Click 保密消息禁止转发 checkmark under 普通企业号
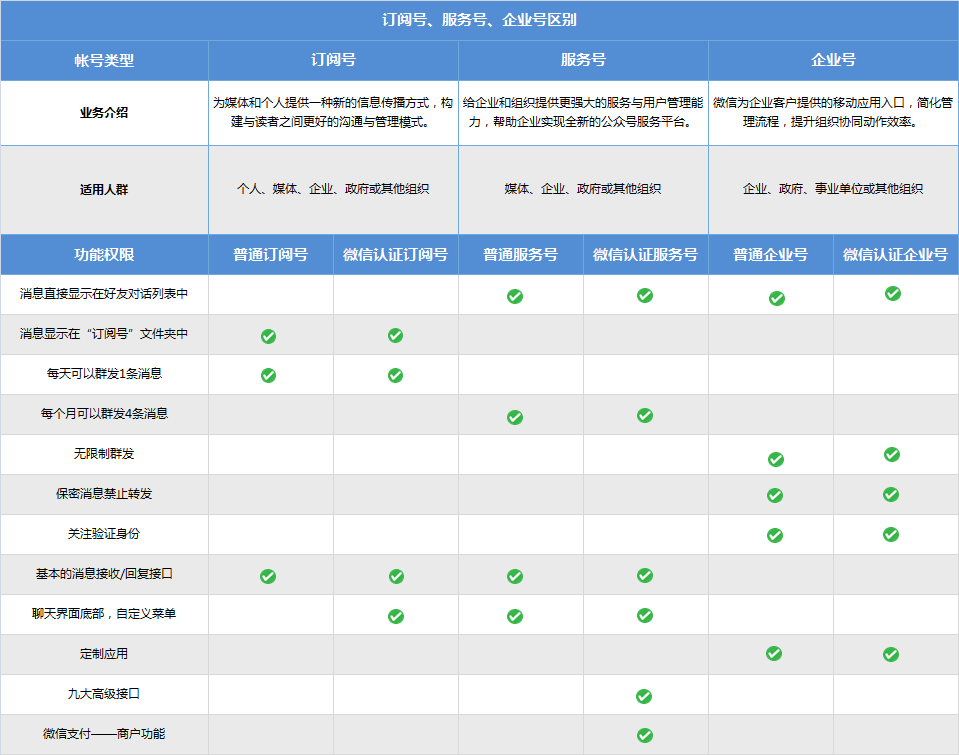959x755 pixels. pos(774,495)
